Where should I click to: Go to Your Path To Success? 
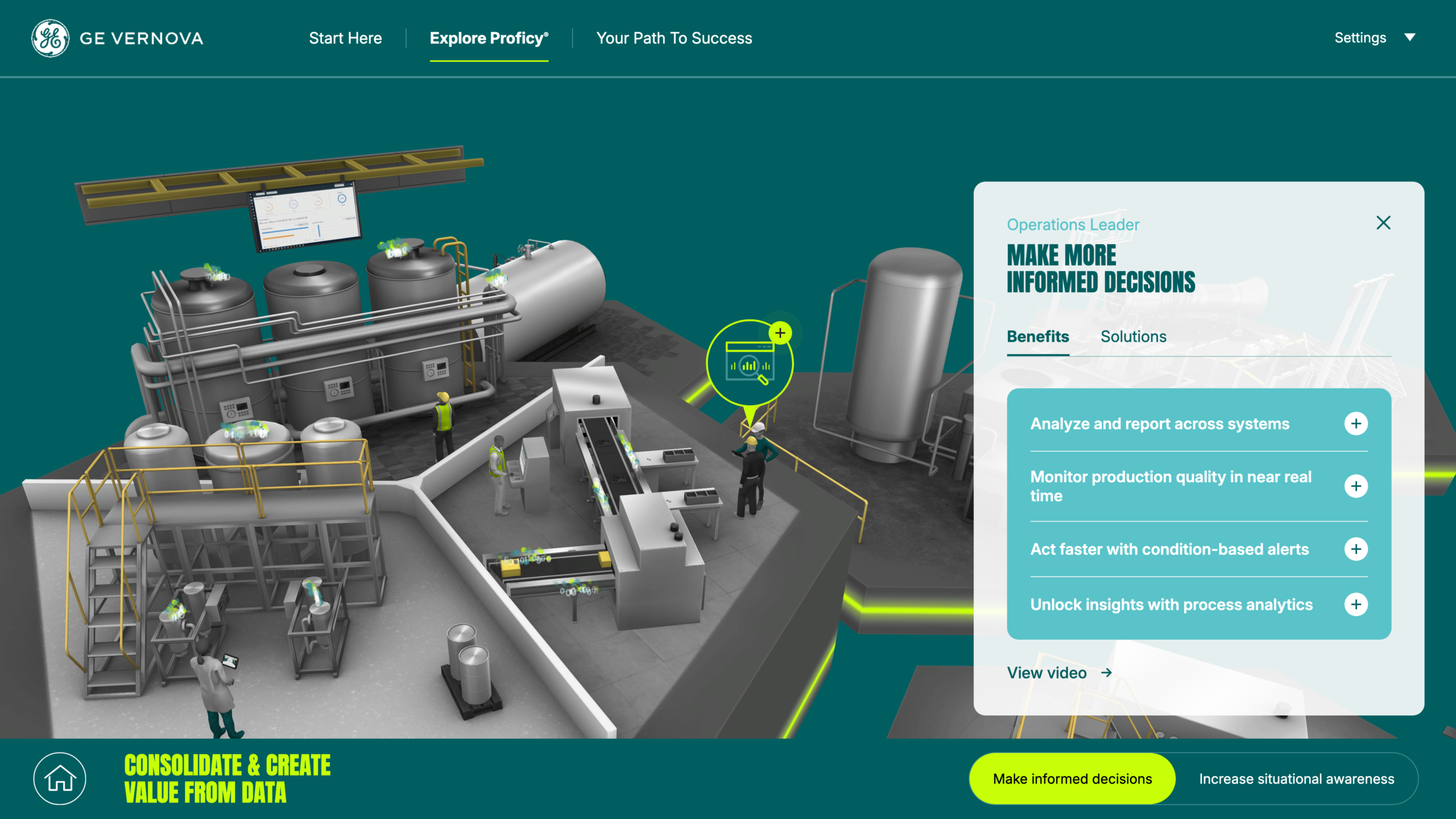(x=674, y=38)
